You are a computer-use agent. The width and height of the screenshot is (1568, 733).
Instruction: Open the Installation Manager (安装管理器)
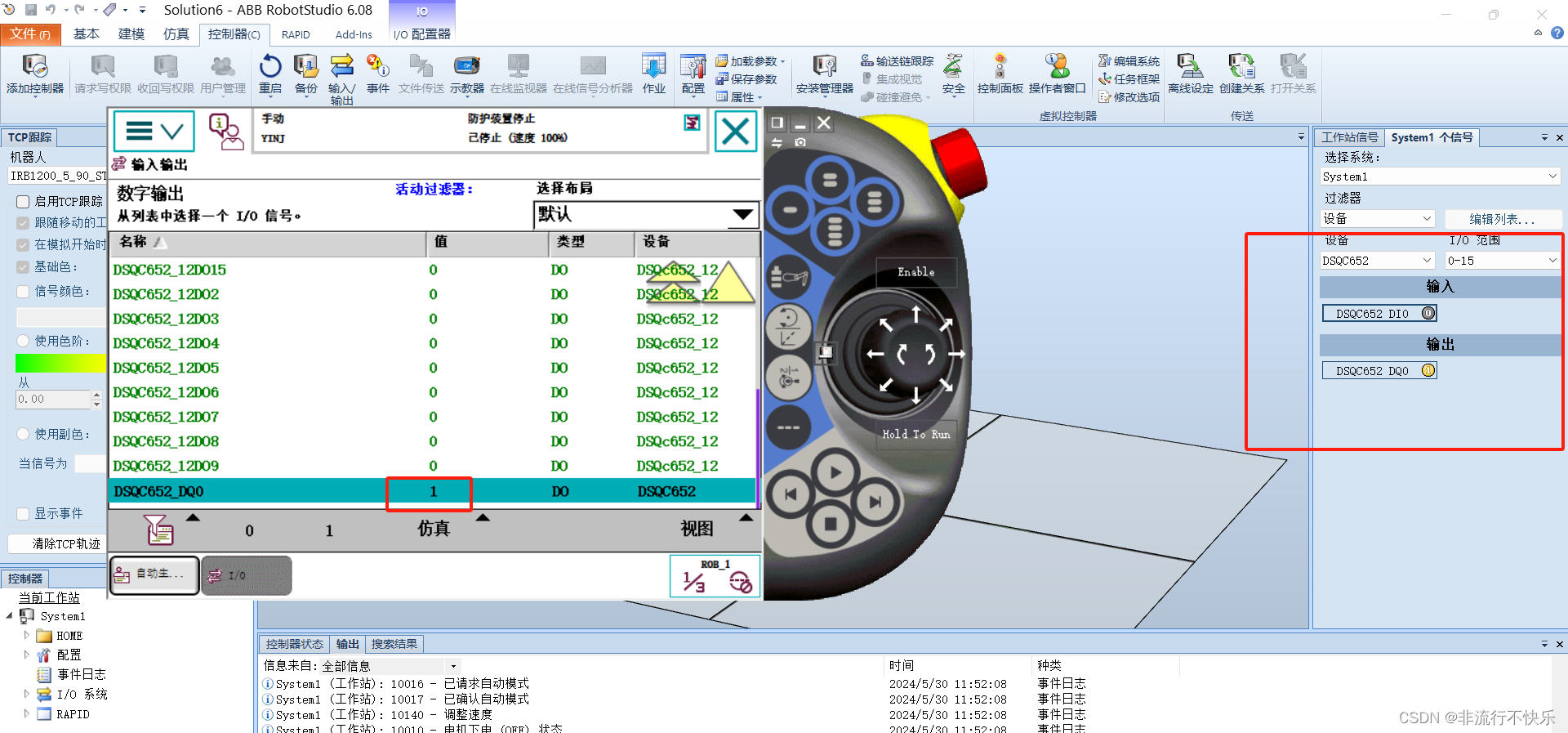(x=824, y=74)
